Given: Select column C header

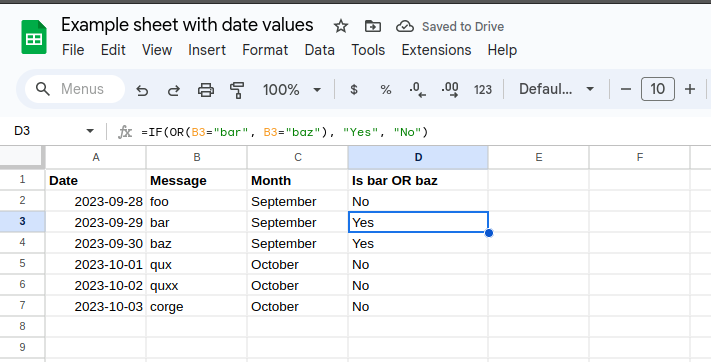Looking at the screenshot, I should [298, 157].
